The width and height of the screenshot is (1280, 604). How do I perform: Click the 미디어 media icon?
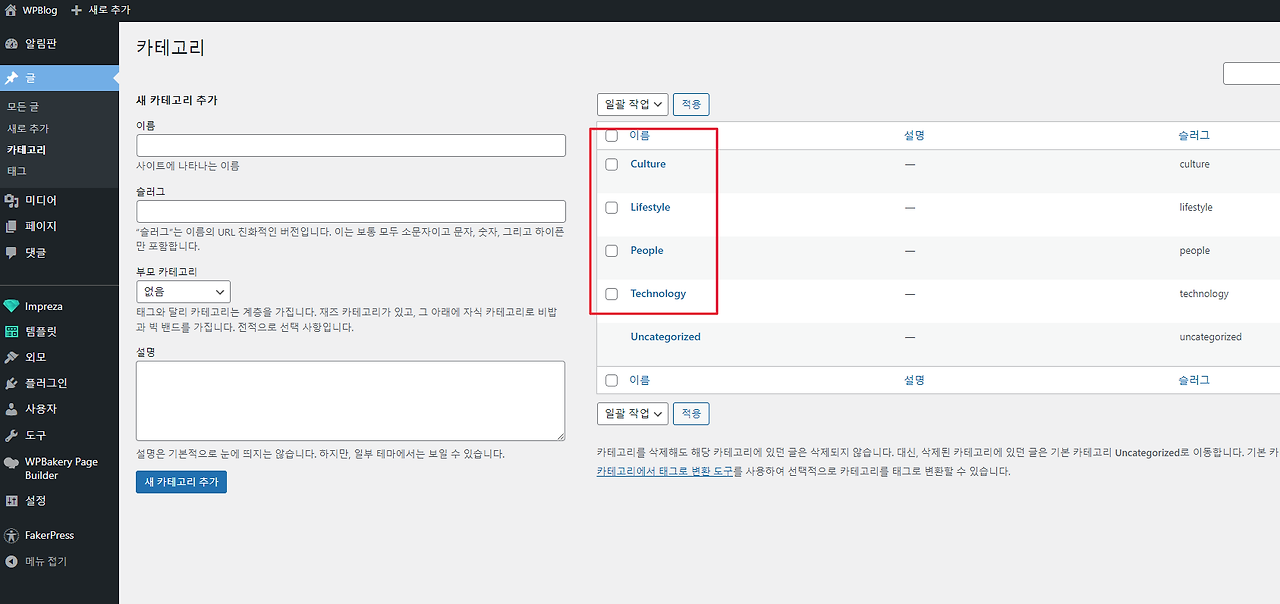point(11,201)
